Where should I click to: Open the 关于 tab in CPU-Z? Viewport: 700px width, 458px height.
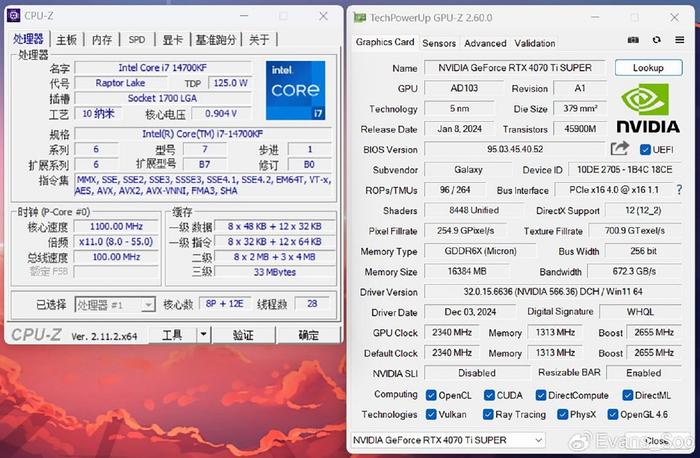259,40
